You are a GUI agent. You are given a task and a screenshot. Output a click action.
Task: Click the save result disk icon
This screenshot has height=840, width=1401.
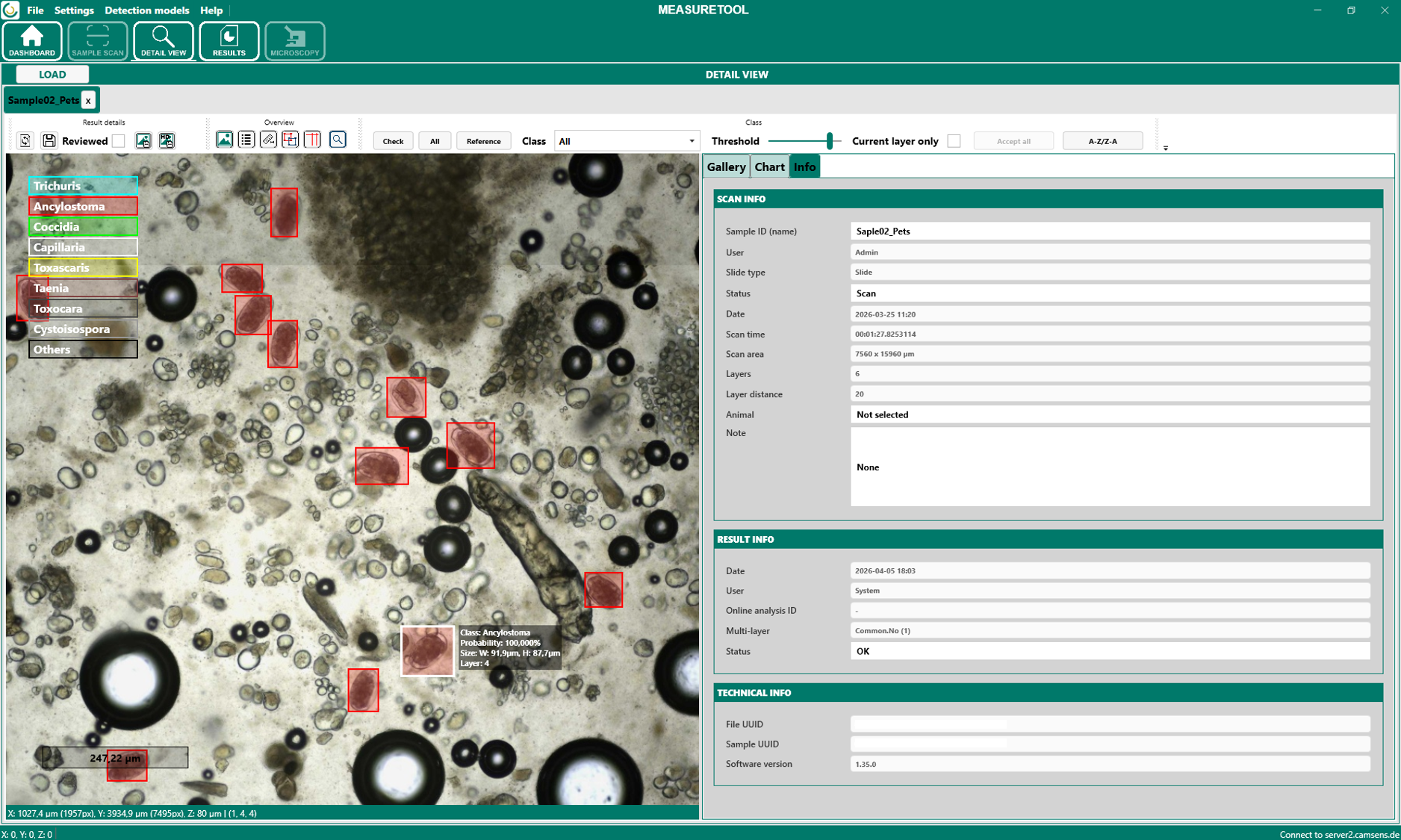click(x=49, y=140)
